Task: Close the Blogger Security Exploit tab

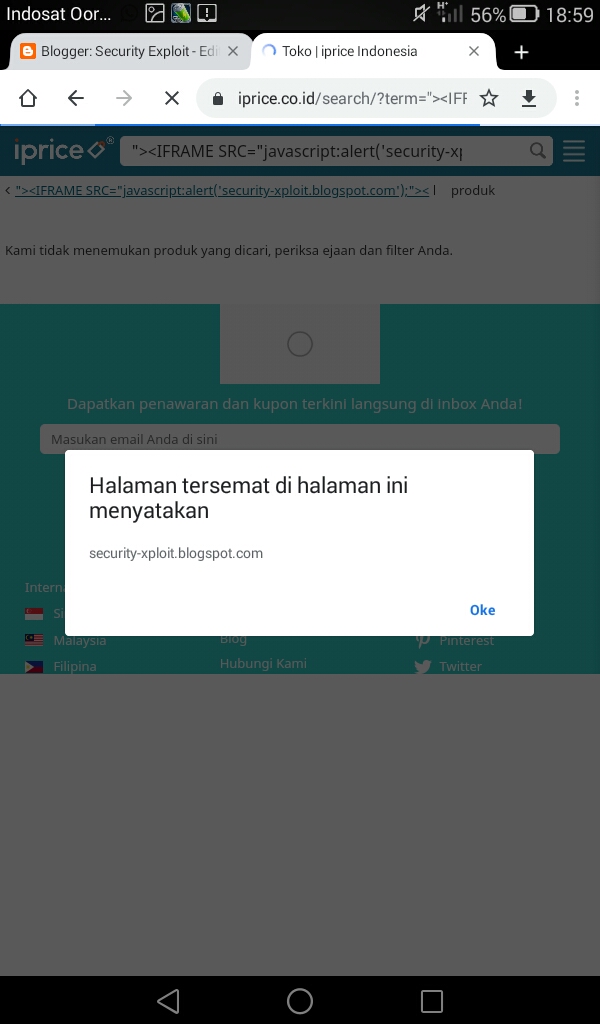Action: pos(232,52)
